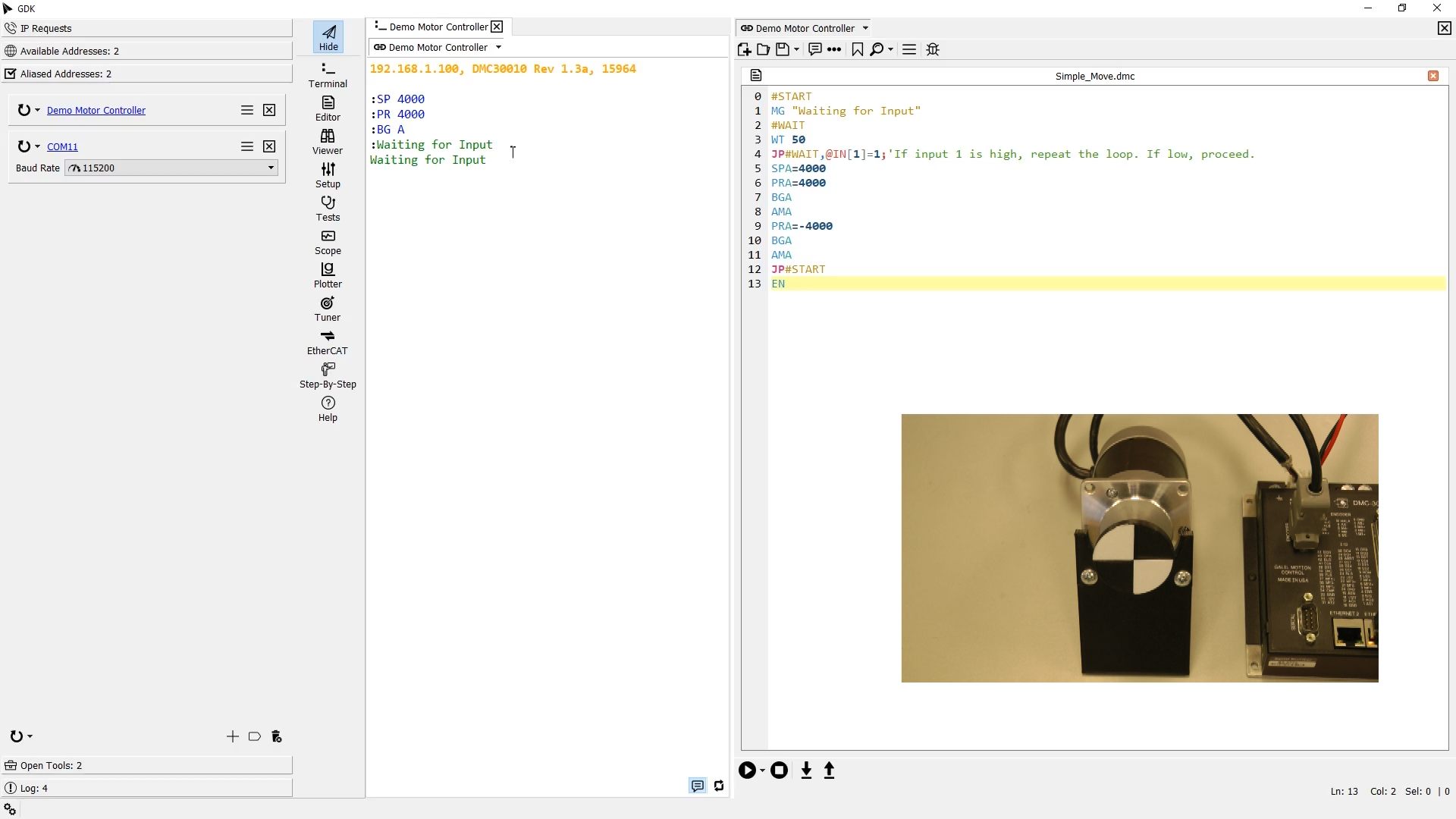
Task: Click the COM11 connection link
Action: (62, 146)
